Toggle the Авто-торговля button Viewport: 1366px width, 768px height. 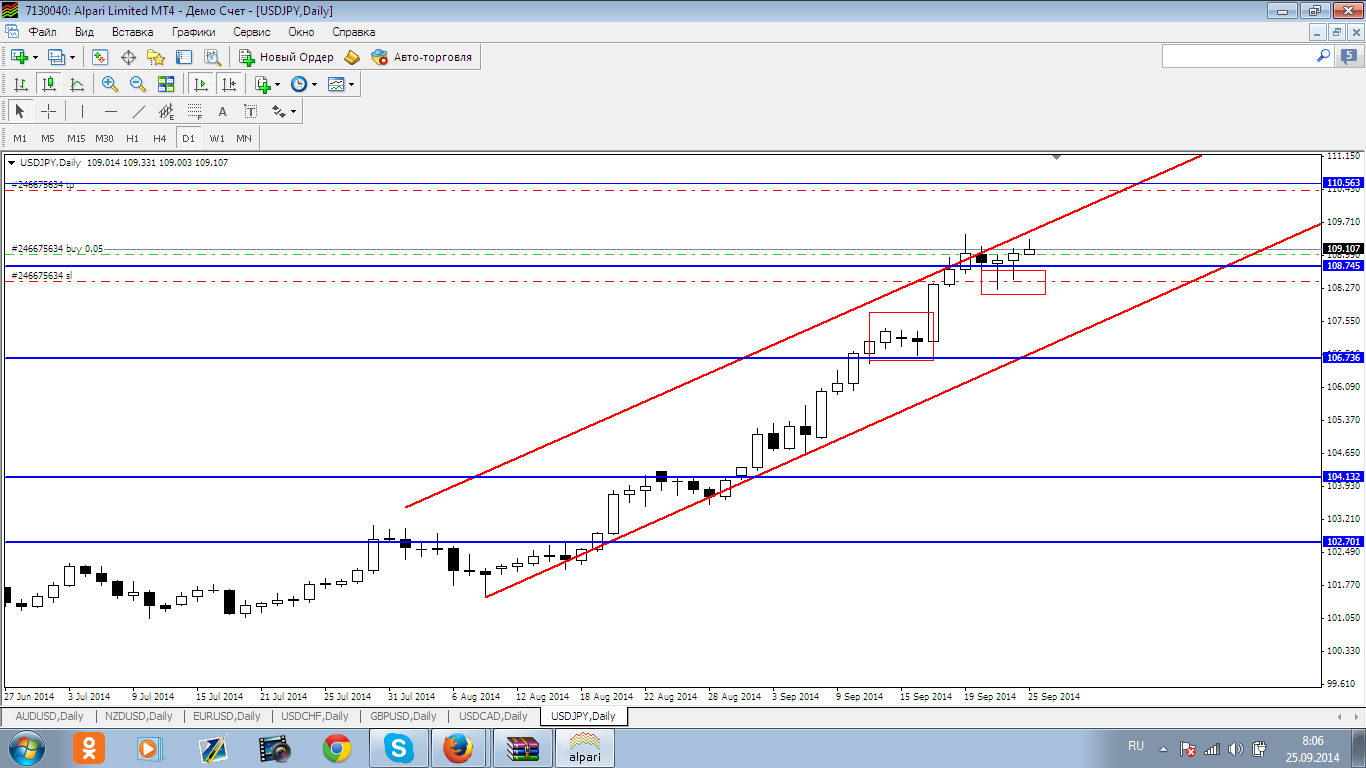pos(422,57)
